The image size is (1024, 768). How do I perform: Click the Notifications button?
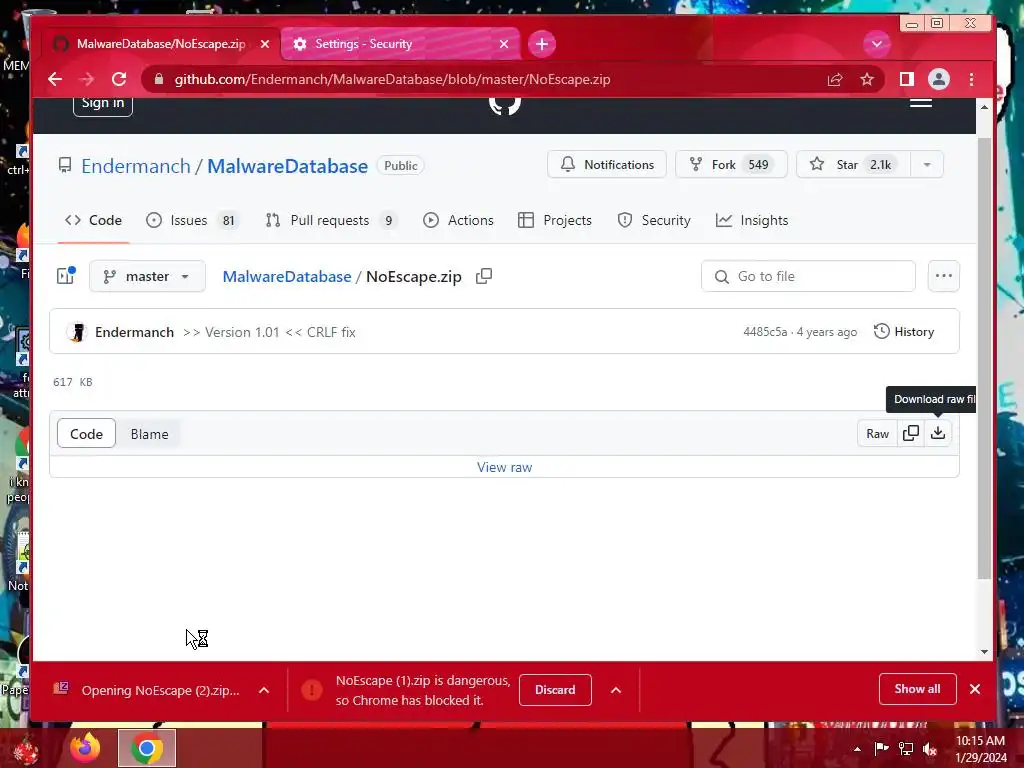coord(607,165)
